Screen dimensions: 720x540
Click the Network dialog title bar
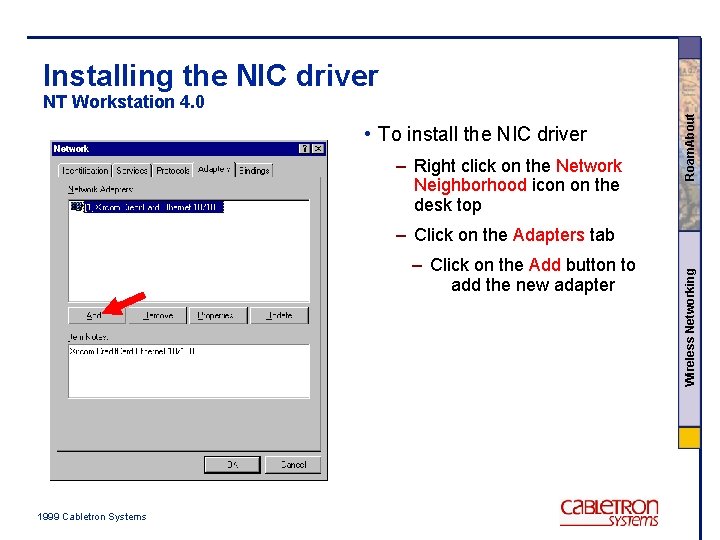click(189, 148)
